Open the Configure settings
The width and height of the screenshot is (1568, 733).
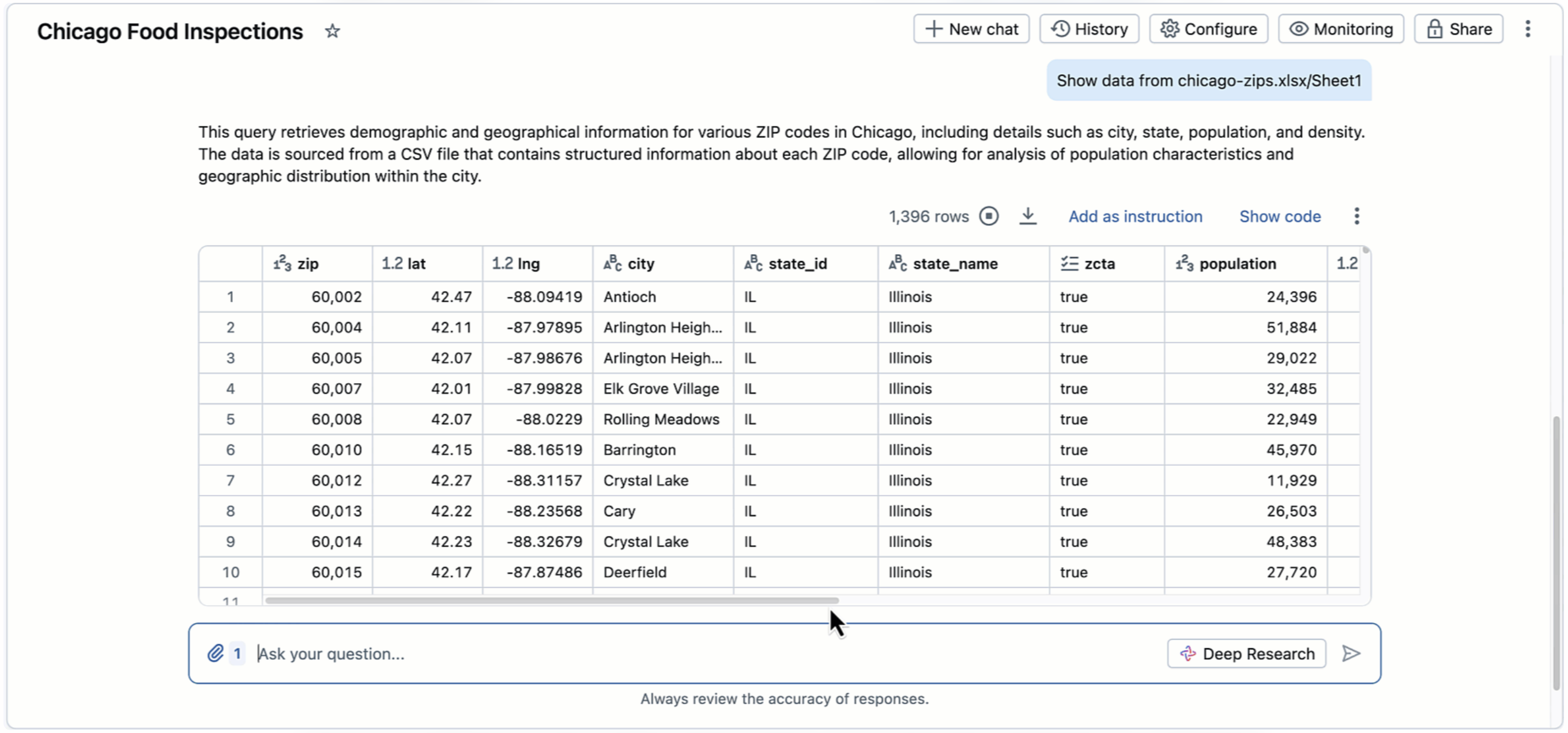coord(1208,29)
